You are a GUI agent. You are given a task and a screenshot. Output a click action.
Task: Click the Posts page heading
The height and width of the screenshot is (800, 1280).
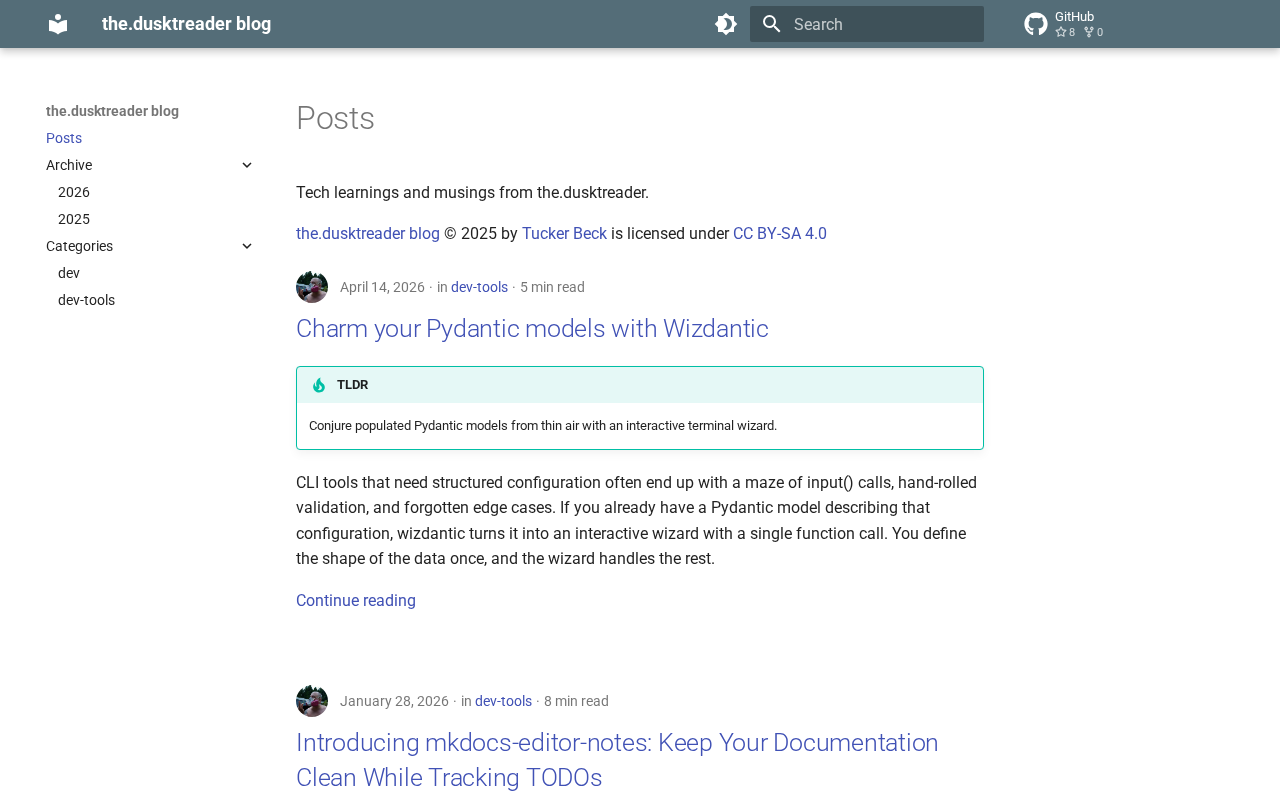coord(335,118)
